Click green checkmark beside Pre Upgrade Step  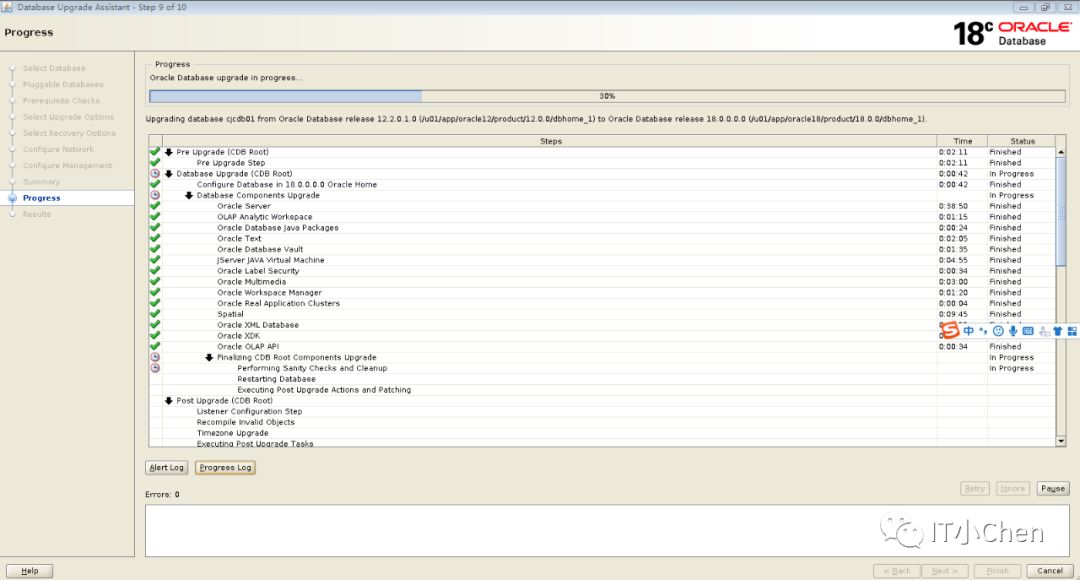click(x=155, y=163)
